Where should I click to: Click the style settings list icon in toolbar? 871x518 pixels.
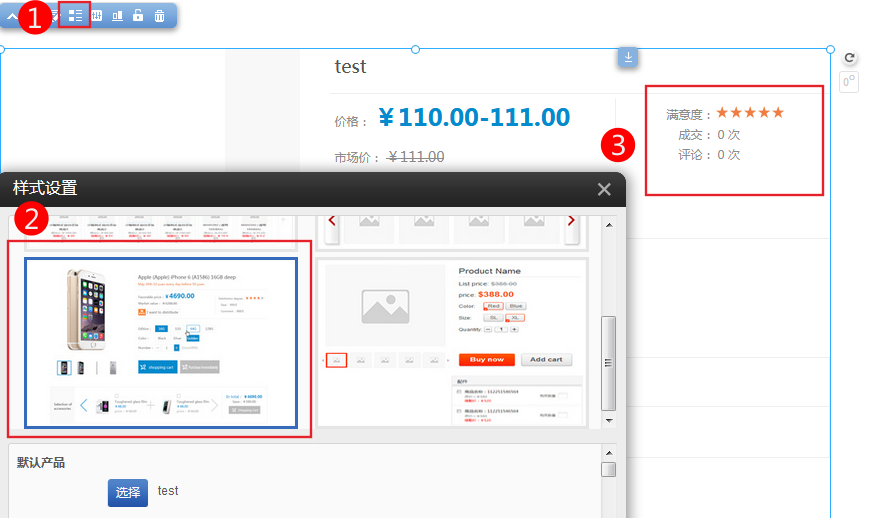pos(75,16)
